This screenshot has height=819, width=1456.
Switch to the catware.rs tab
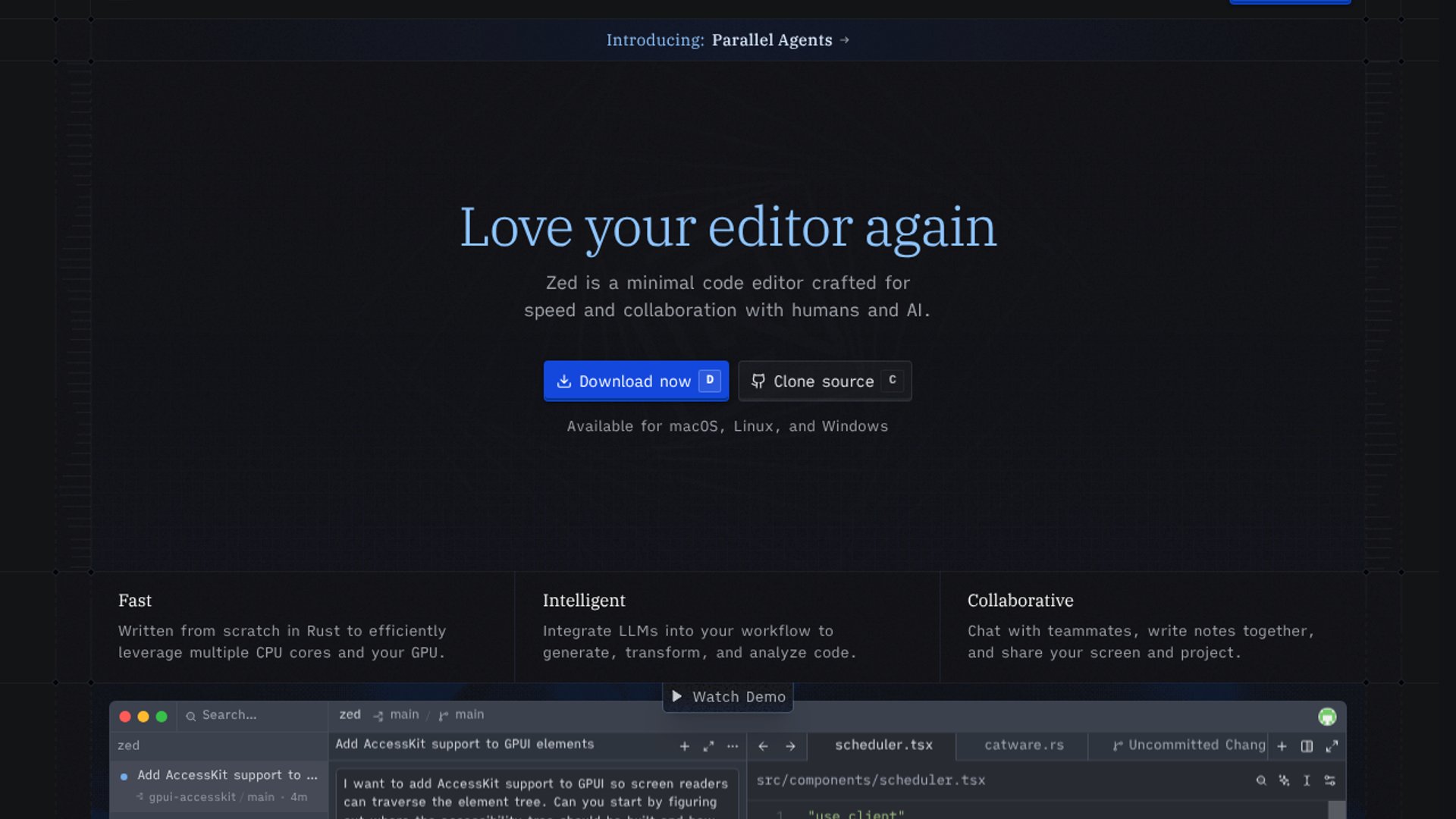tap(1024, 745)
